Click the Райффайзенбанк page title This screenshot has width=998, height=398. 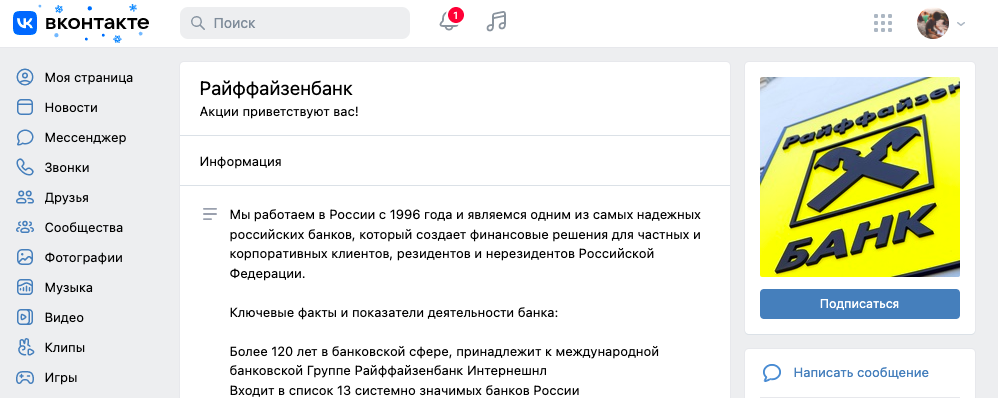(276, 89)
